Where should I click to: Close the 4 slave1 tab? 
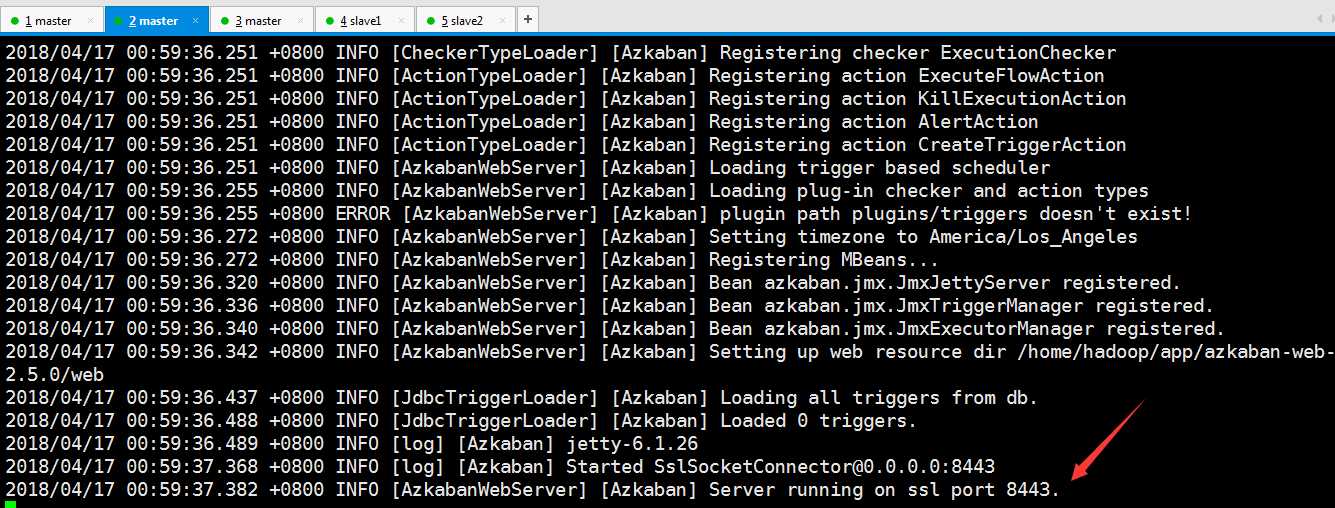click(402, 20)
